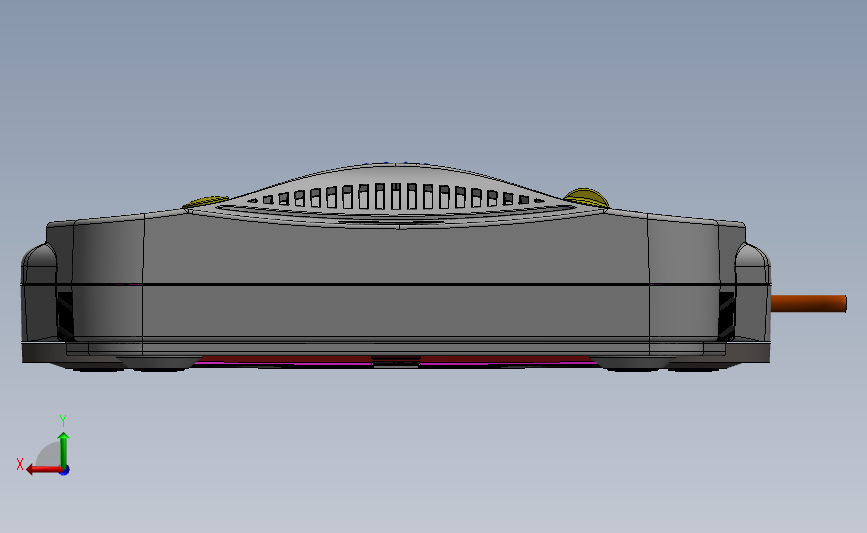Click the green Y axis arrow of triad
867x533 pixels.
point(64,450)
